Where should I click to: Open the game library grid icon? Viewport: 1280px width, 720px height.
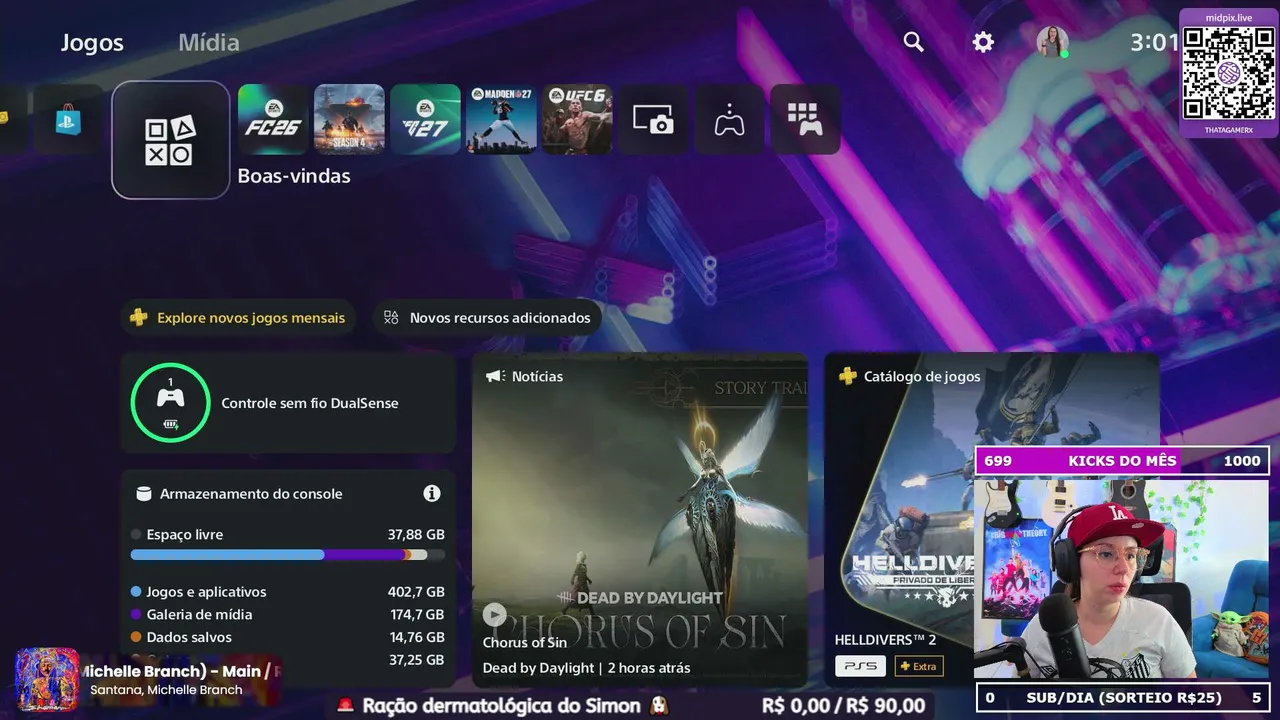[805, 119]
